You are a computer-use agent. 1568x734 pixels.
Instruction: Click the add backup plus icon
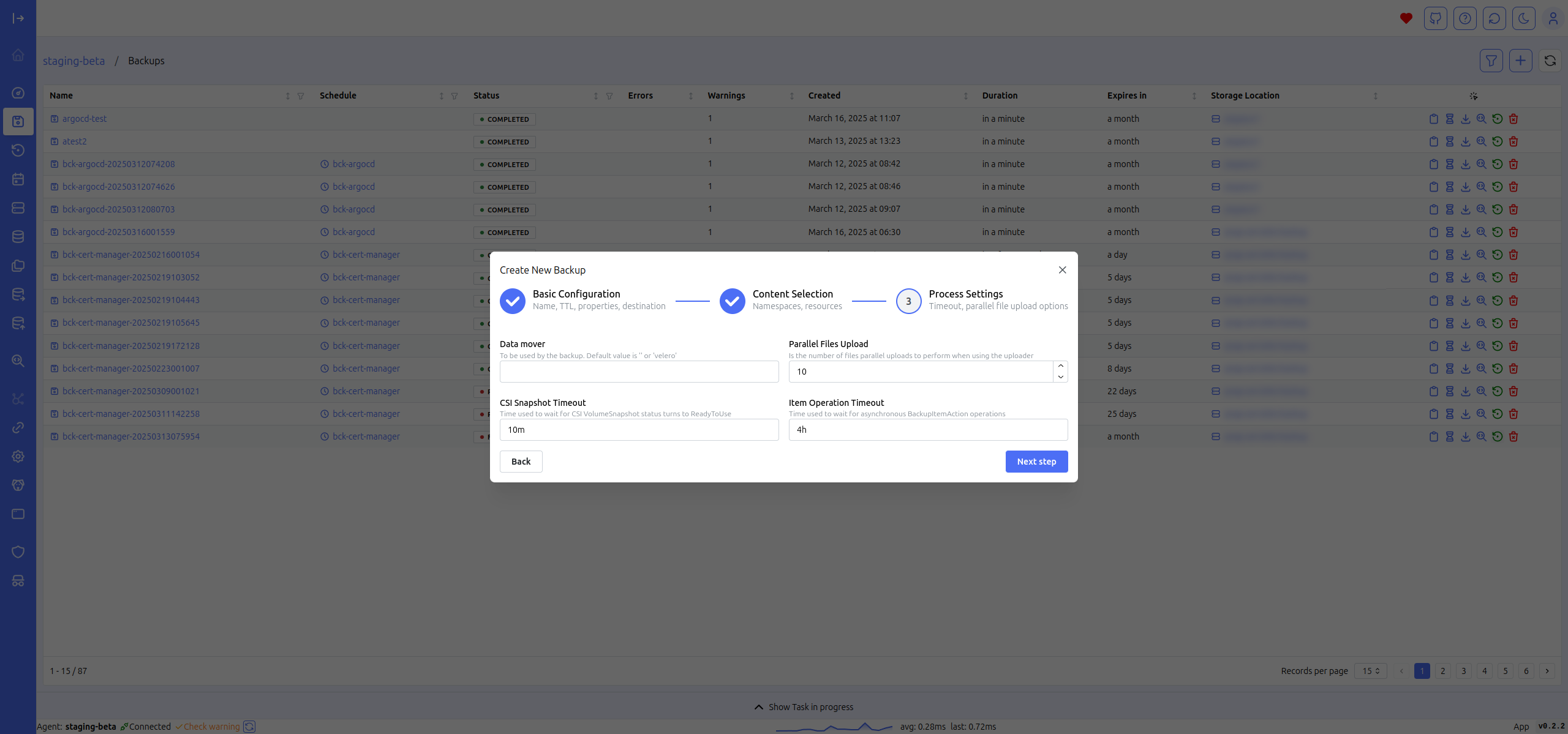point(1520,61)
